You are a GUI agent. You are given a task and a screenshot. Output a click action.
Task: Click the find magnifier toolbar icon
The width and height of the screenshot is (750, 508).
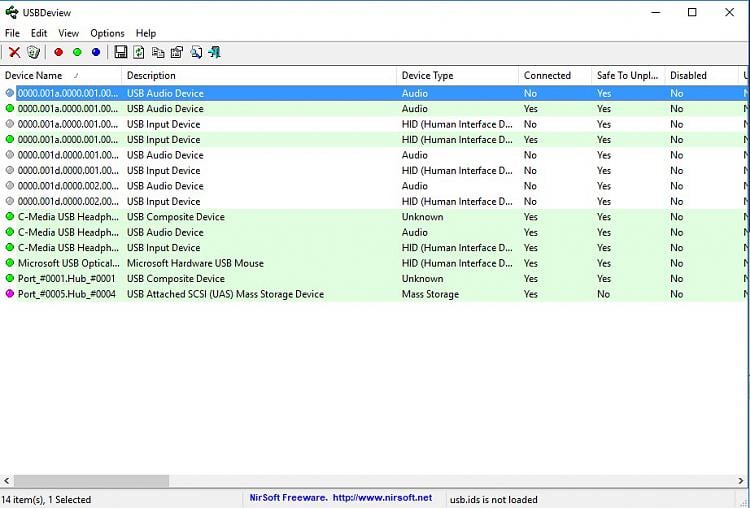click(x=196, y=52)
